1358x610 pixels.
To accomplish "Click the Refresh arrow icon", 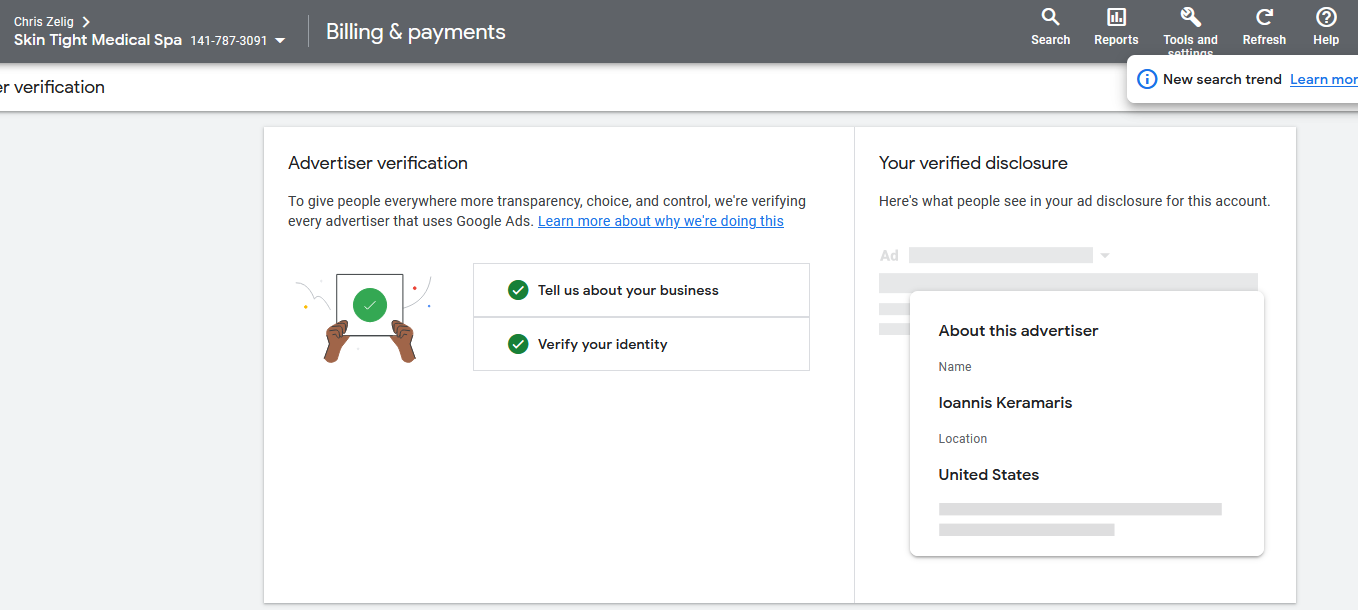I will coord(1264,17).
